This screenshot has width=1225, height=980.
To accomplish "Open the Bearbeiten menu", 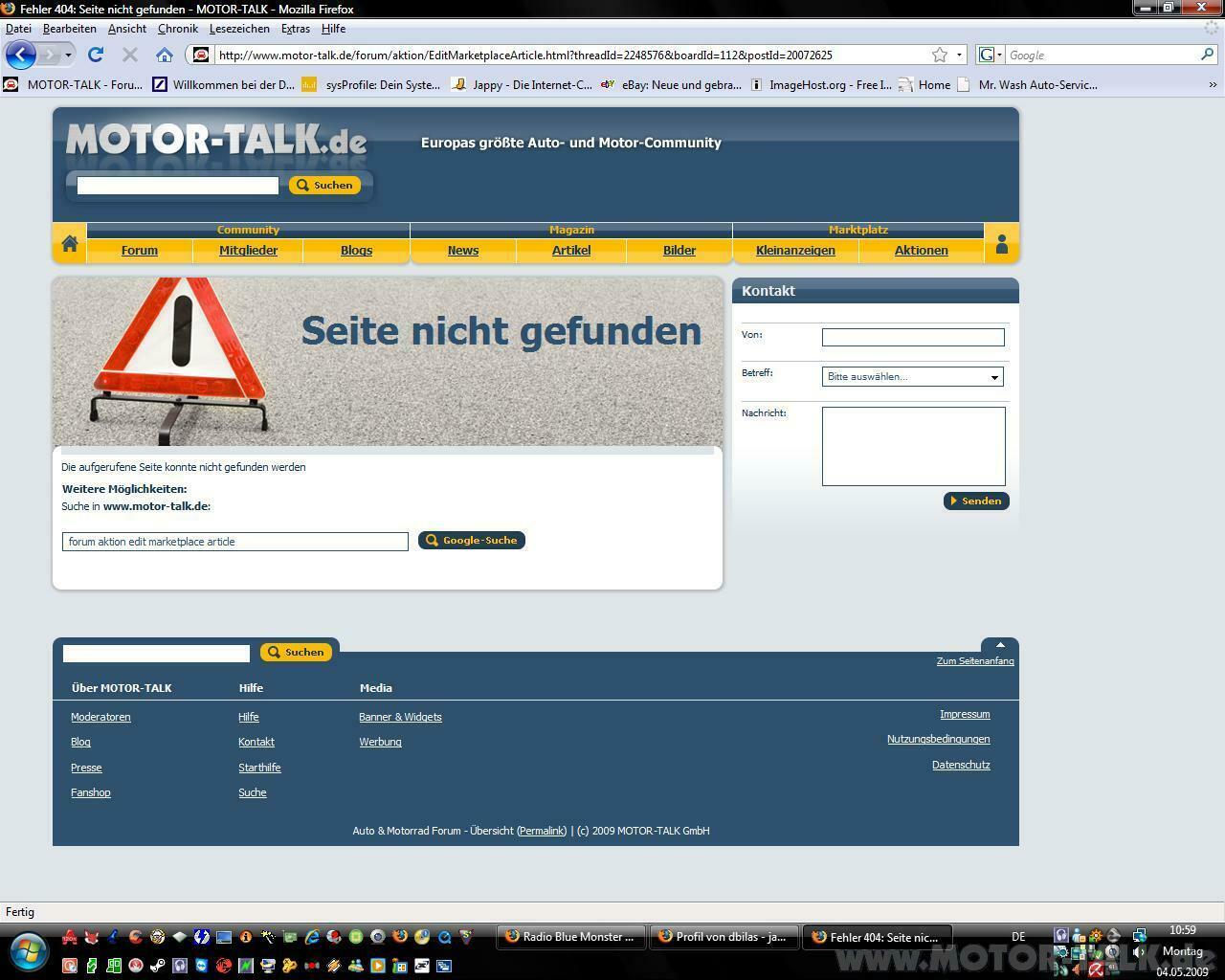I will pyautogui.click(x=69, y=29).
